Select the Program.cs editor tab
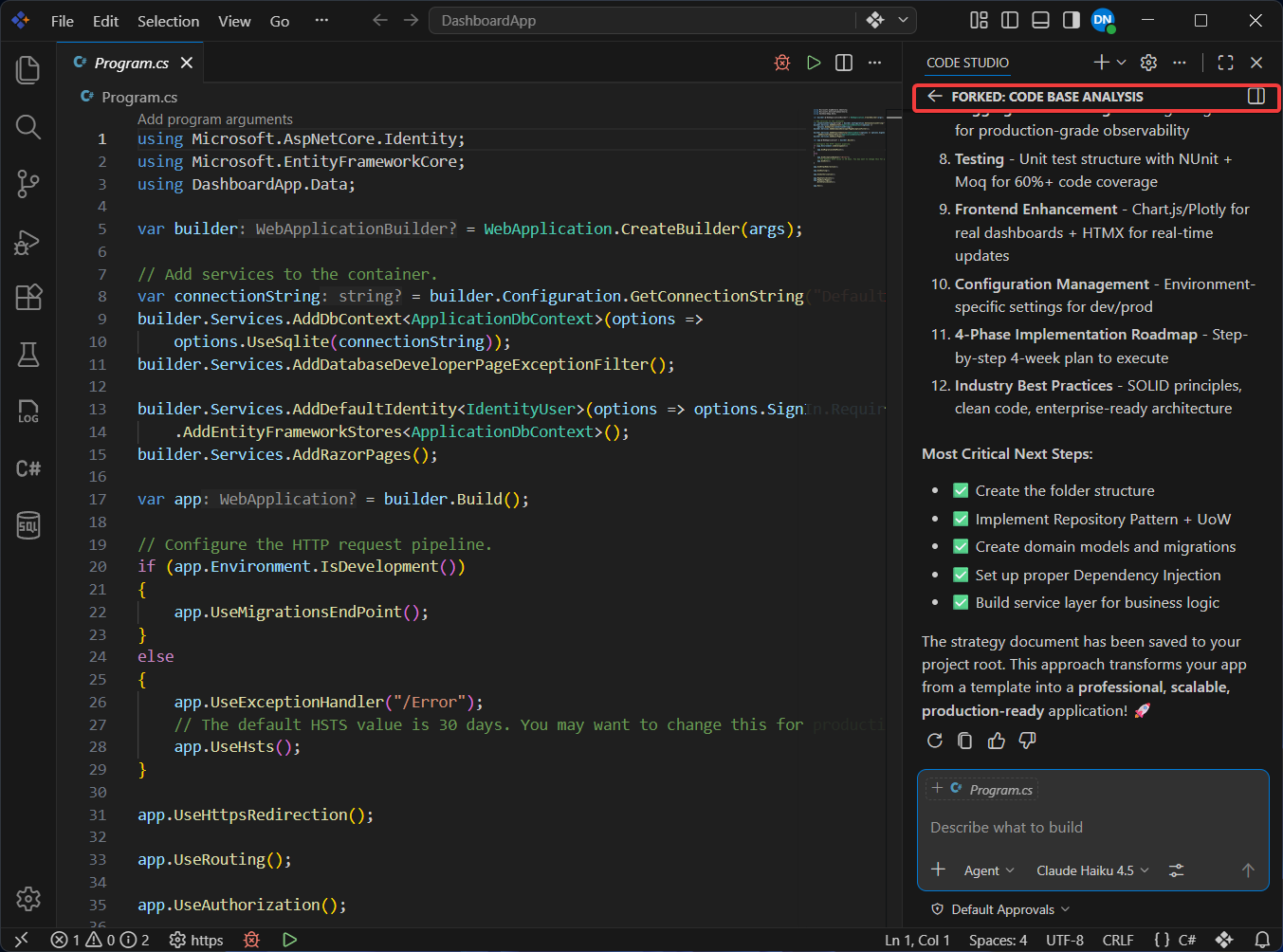 point(132,63)
